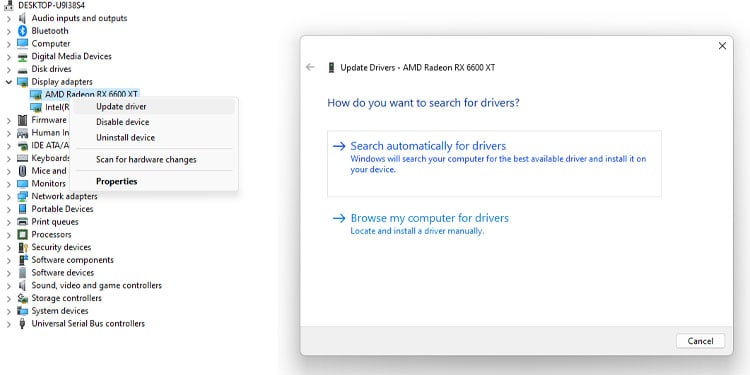This screenshot has height=375, width=750.
Task: Click the Sound, video and game controllers icon
Action: (x=22, y=286)
